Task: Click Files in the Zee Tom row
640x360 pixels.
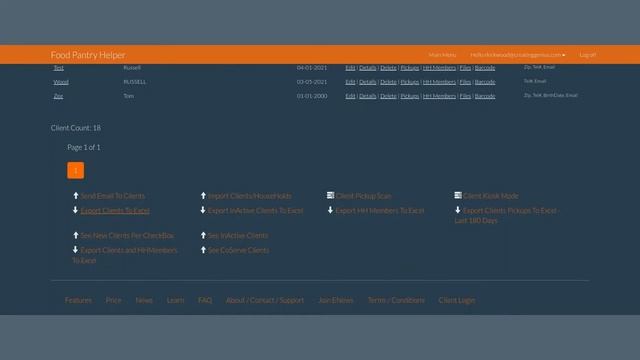Action: tap(465, 96)
